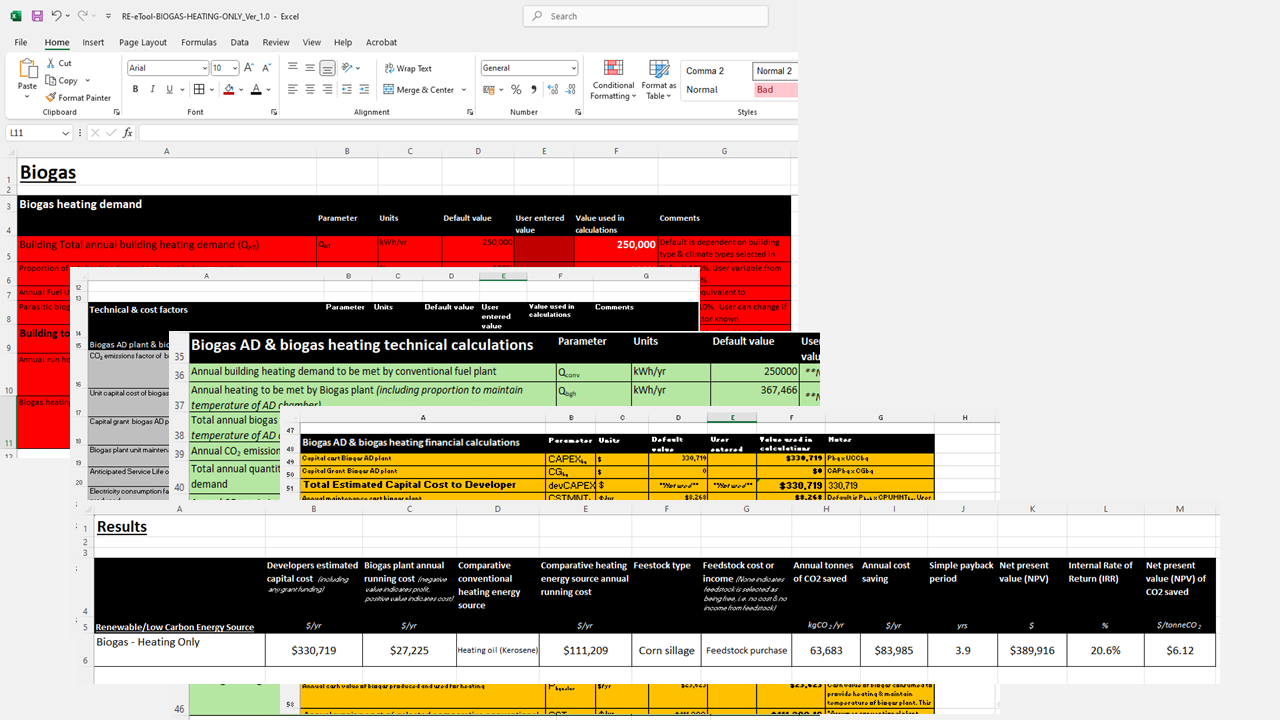Toggle bold formatting
Screen dimensions: 1280x720
pos(135,89)
